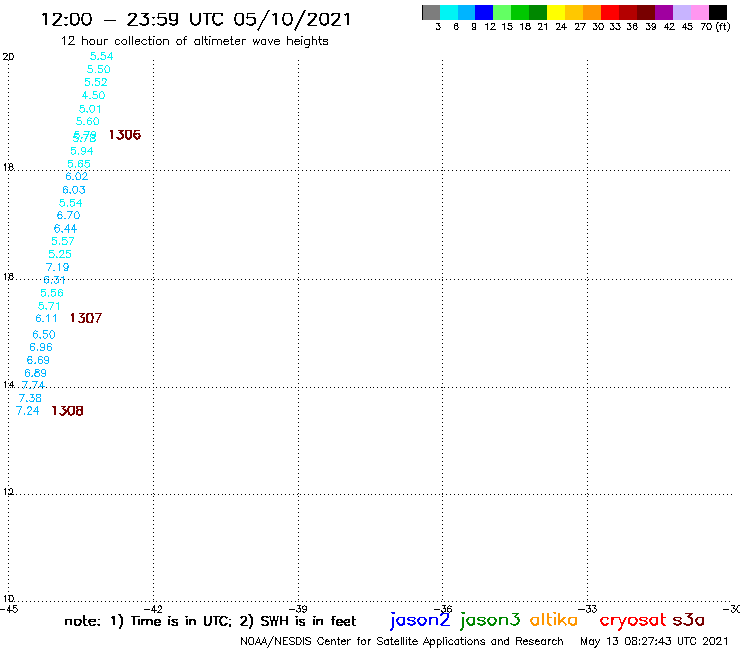This screenshot has width=740, height=650.
Task: Select the black swatch at the legend's end
Action: (x=718, y=12)
